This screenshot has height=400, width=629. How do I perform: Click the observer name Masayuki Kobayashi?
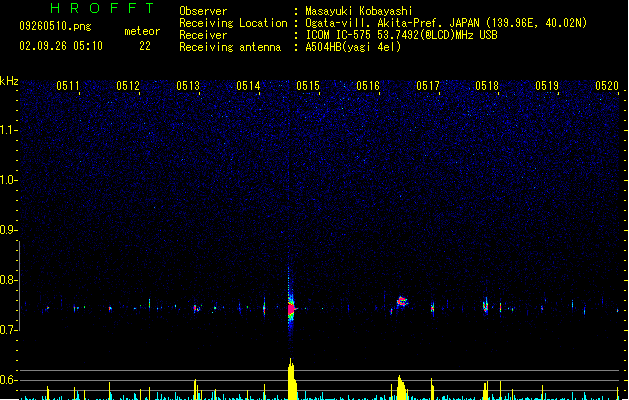[359, 11]
